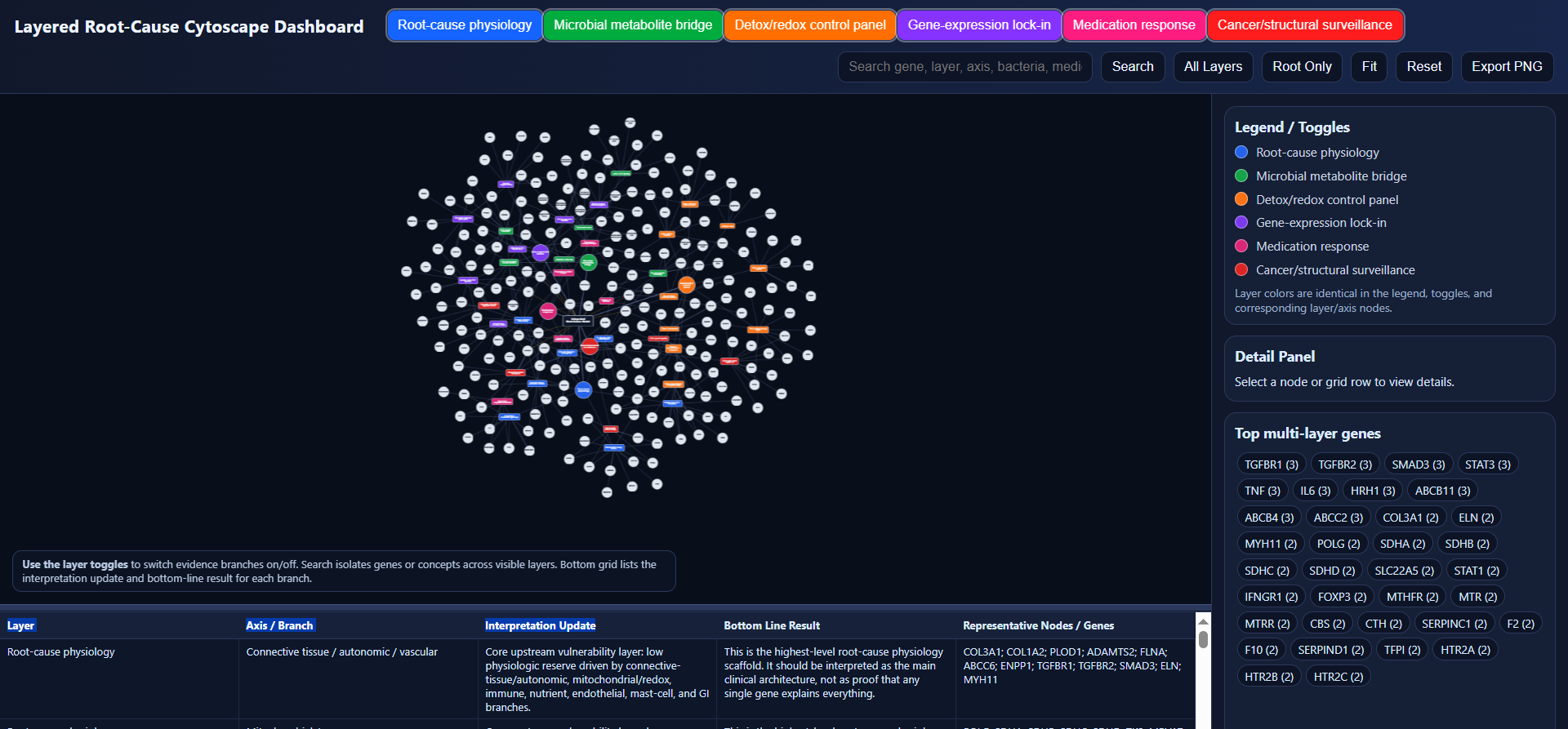Select the orange Detox/redox hub node
Image resolution: width=1568 pixels, height=729 pixels.
(687, 285)
